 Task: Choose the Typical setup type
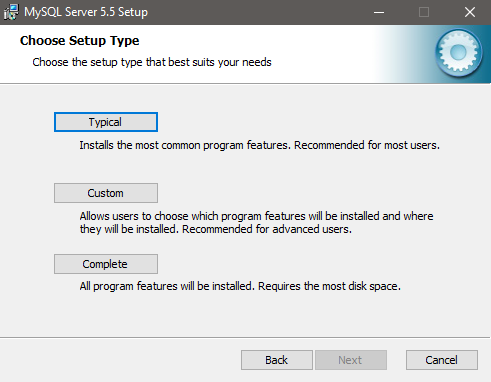[x=106, y=122]
